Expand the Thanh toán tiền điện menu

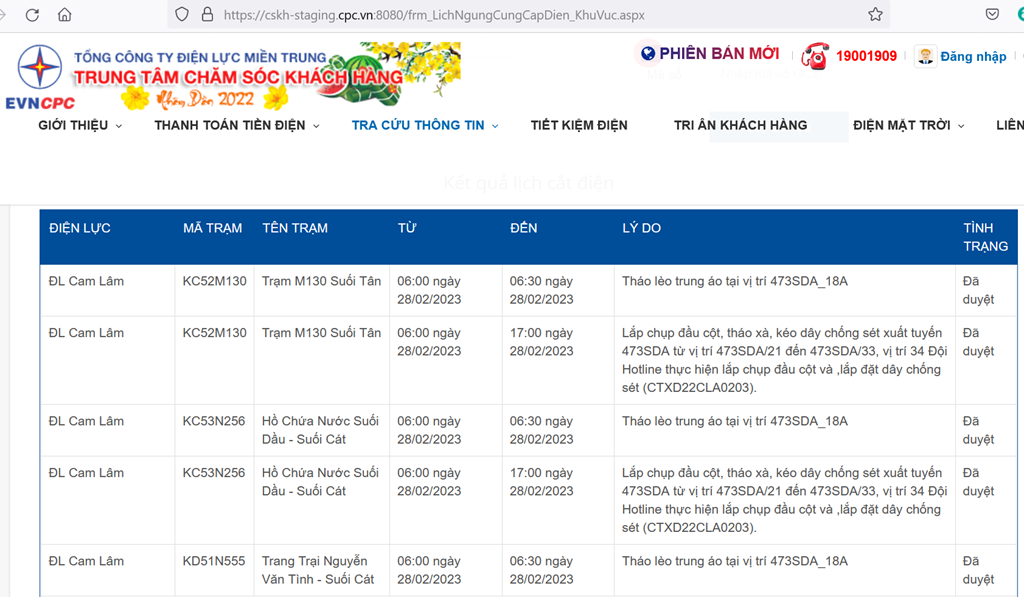click(x=237, y=125)
